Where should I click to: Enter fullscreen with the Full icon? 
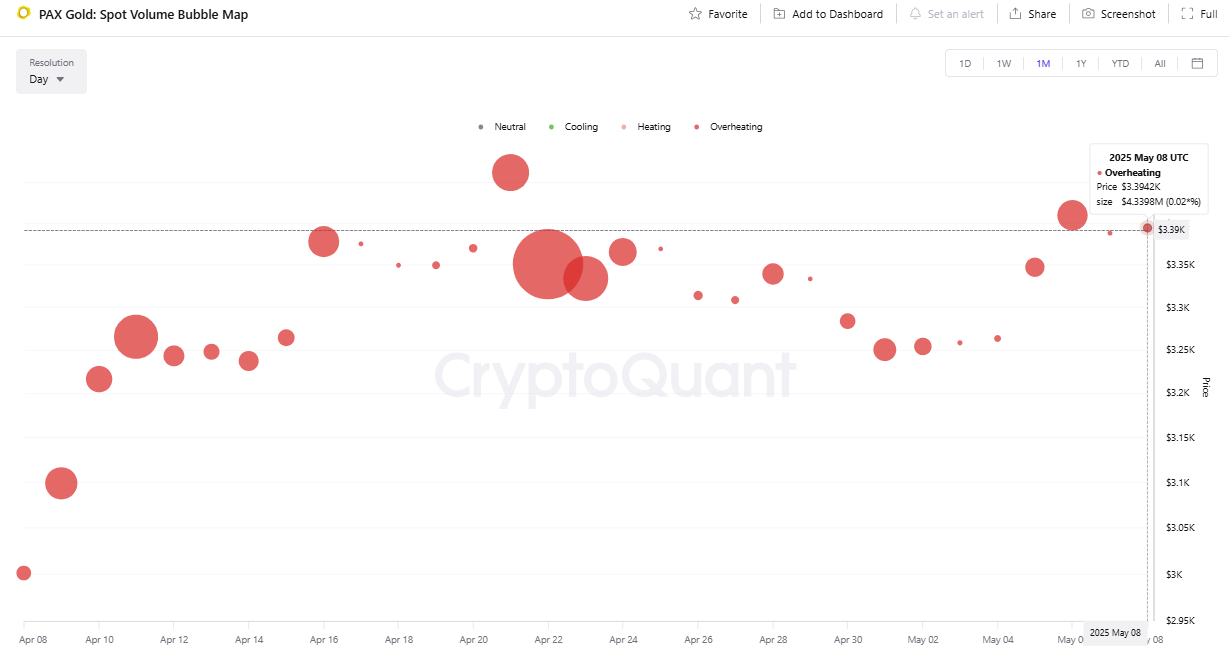point(1186,14)
